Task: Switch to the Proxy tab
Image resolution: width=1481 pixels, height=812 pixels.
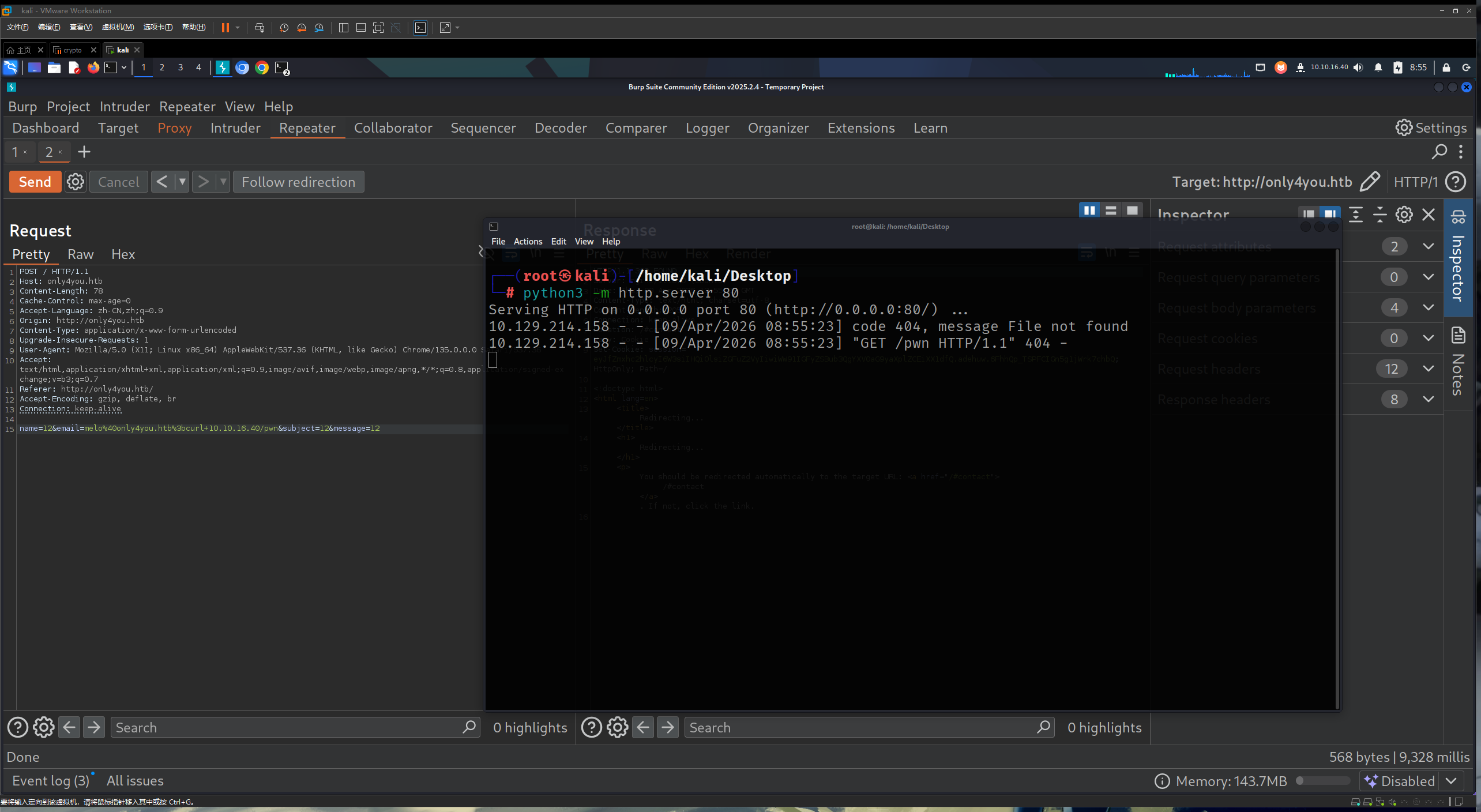Action: click(x=175, y=128)
